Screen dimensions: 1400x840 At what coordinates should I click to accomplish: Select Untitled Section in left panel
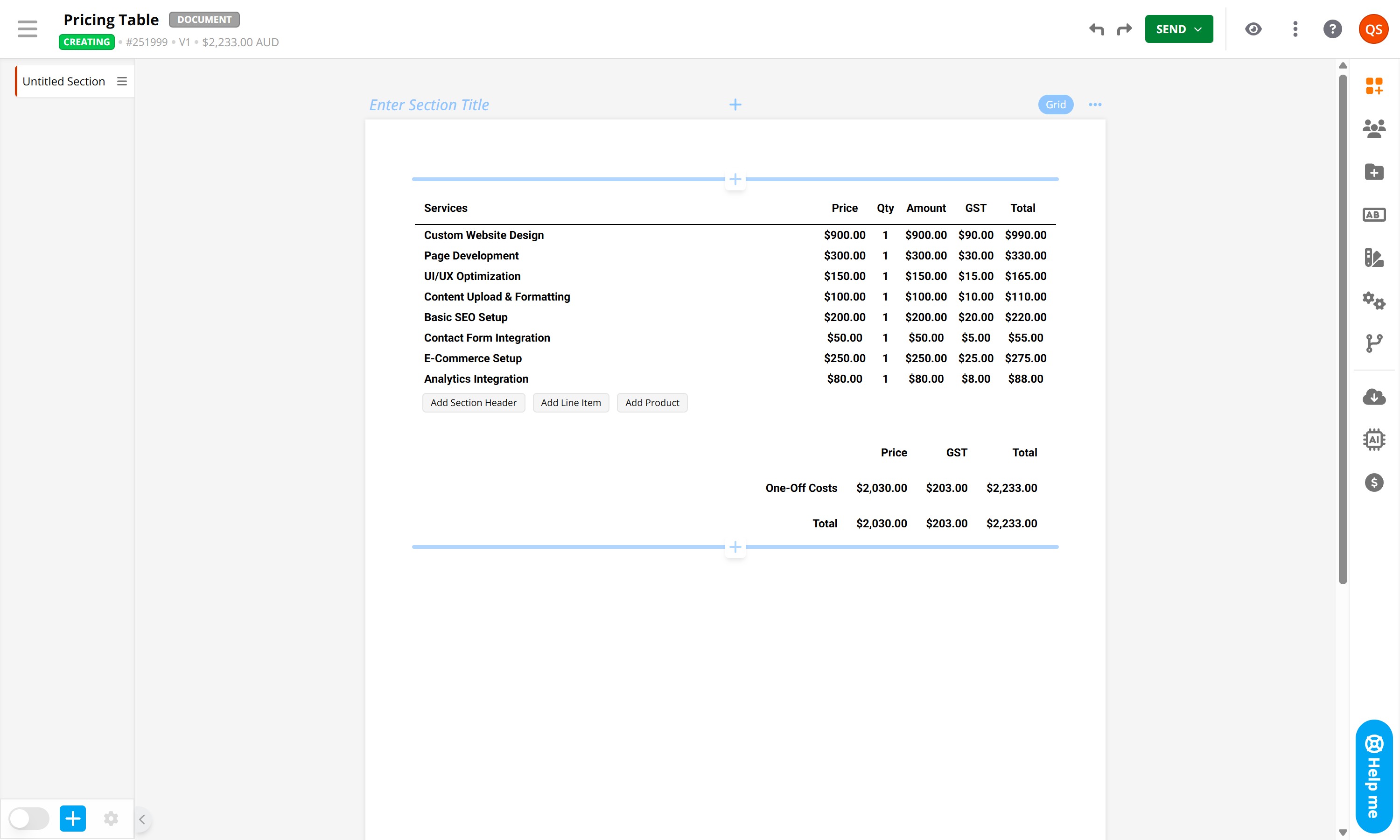click(x=64, y=82)
